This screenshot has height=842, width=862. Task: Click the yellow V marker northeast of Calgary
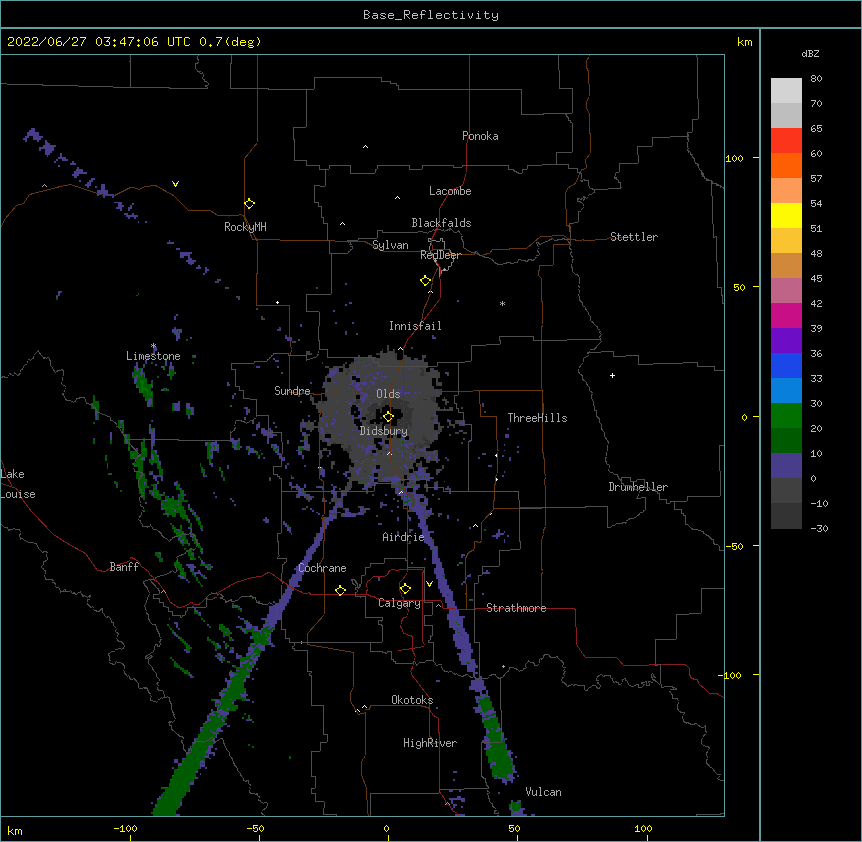coord(429,584)
